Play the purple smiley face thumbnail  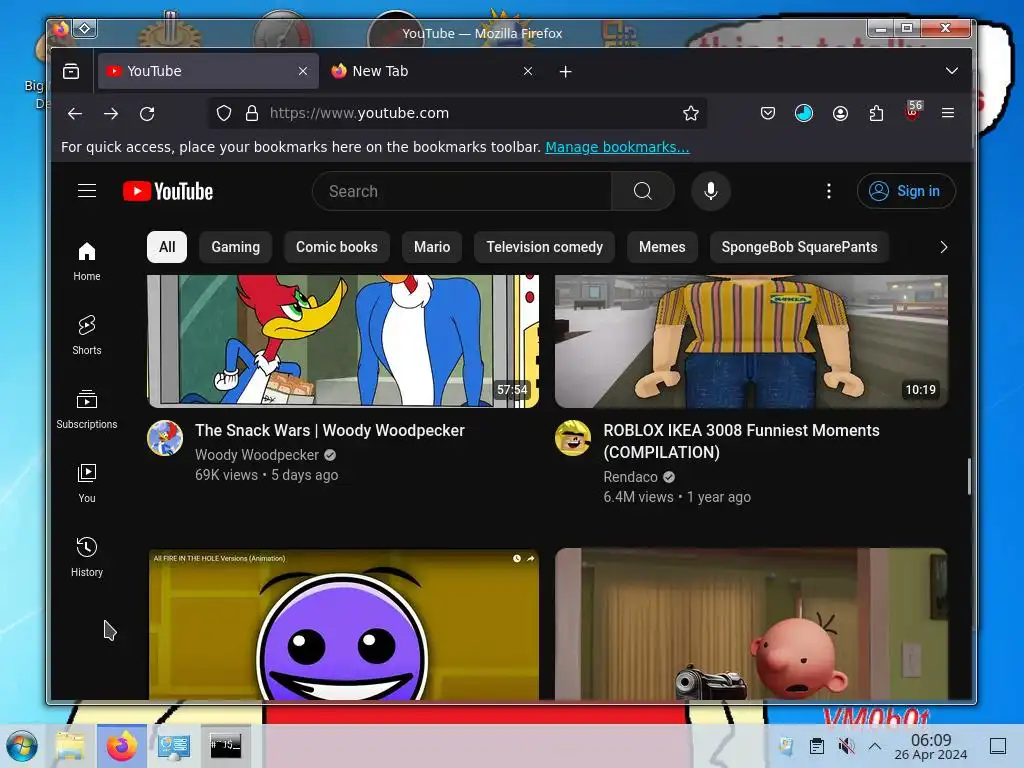pyautogui.click(x=343, y=624)
